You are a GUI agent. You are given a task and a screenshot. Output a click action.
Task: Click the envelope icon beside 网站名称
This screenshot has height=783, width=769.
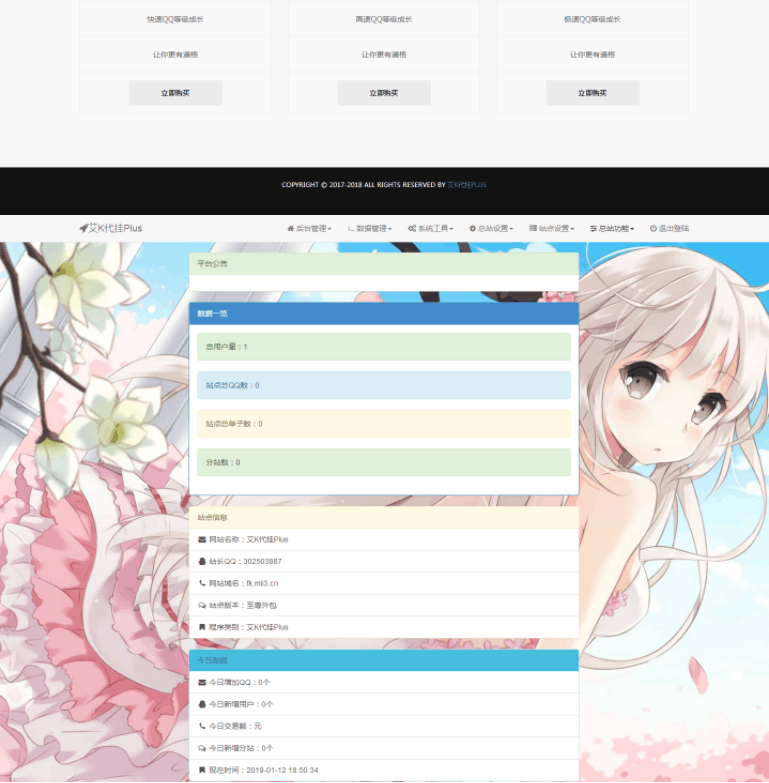coord(202,540)
